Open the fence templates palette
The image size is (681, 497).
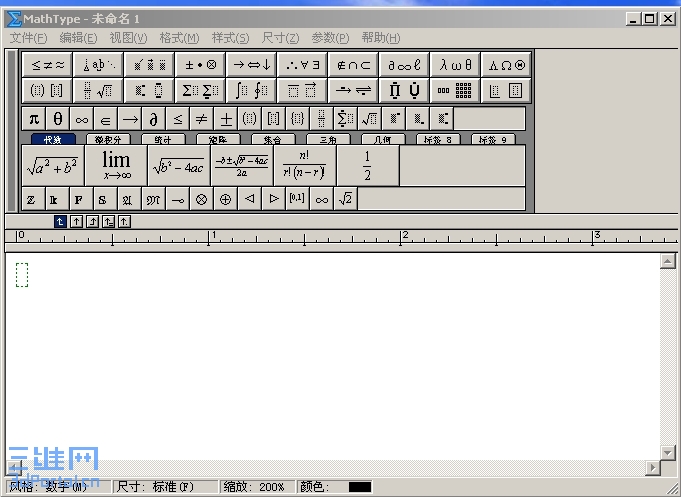47,90
